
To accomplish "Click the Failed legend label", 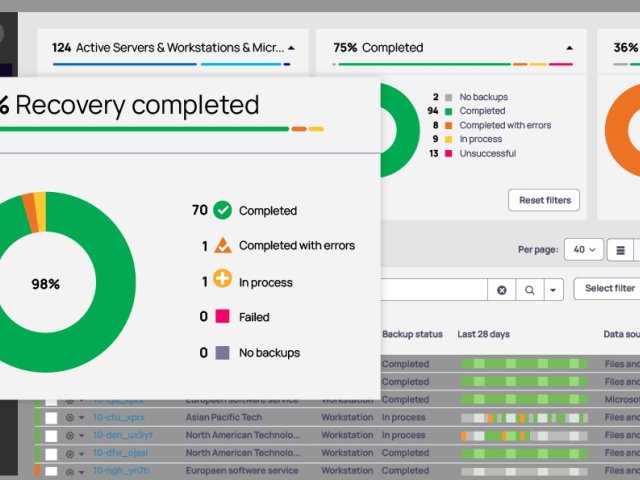I will (x=254, y=317).
